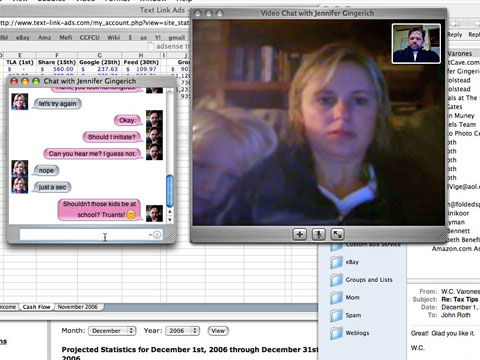Mute the microphone in video chat
Viewport: 480px width, 360px height.
[318, 234]
